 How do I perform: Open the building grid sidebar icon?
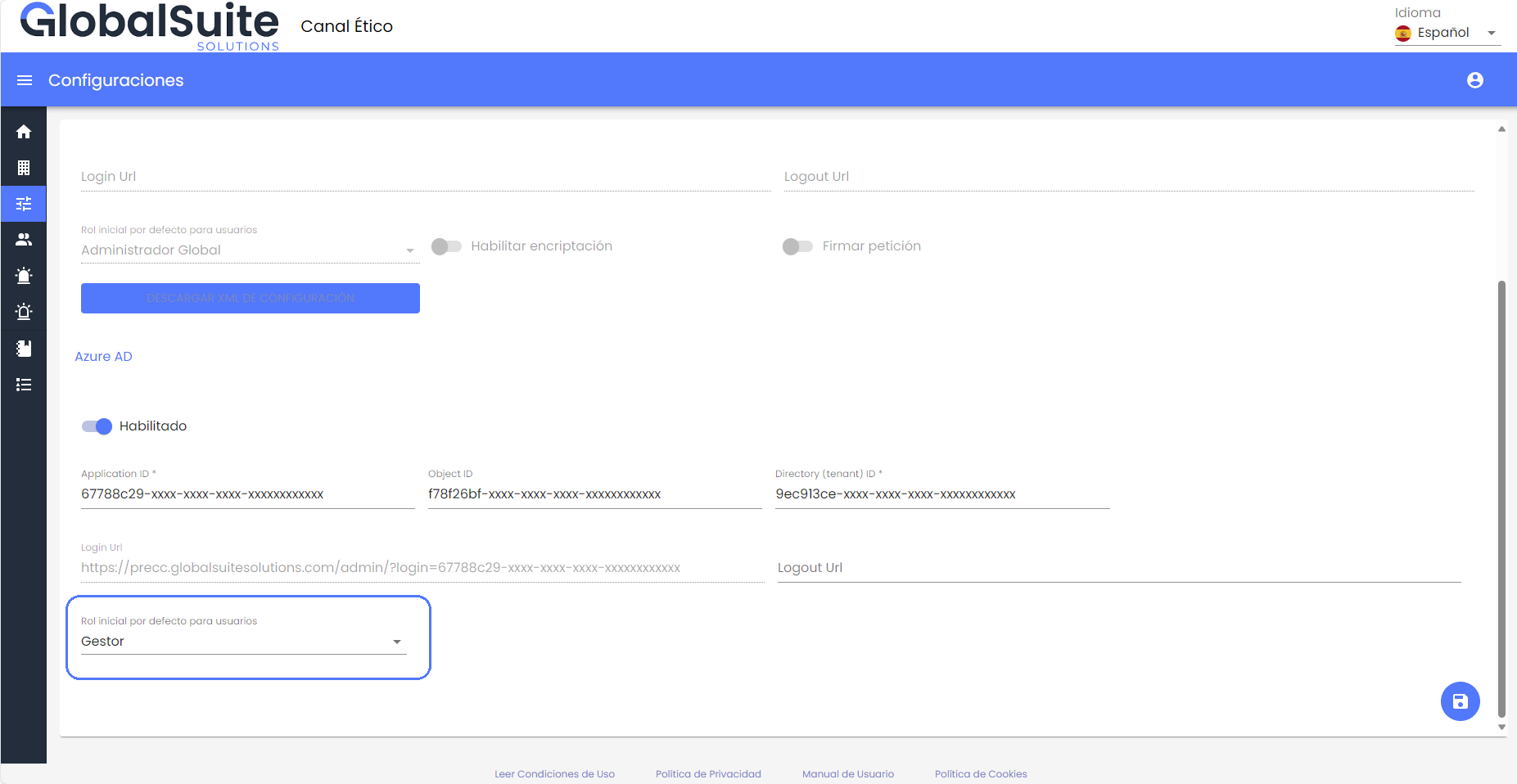pyautogui.click(x=24, y=168)
